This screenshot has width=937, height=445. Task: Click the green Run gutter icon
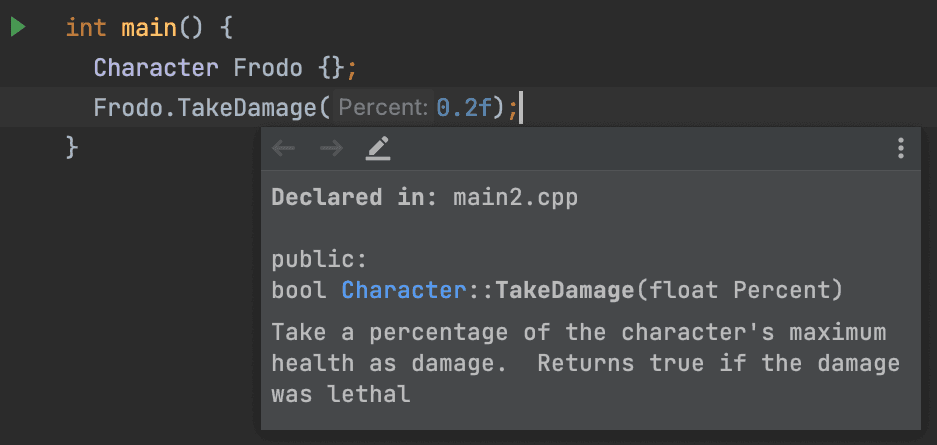click(18, 27)
